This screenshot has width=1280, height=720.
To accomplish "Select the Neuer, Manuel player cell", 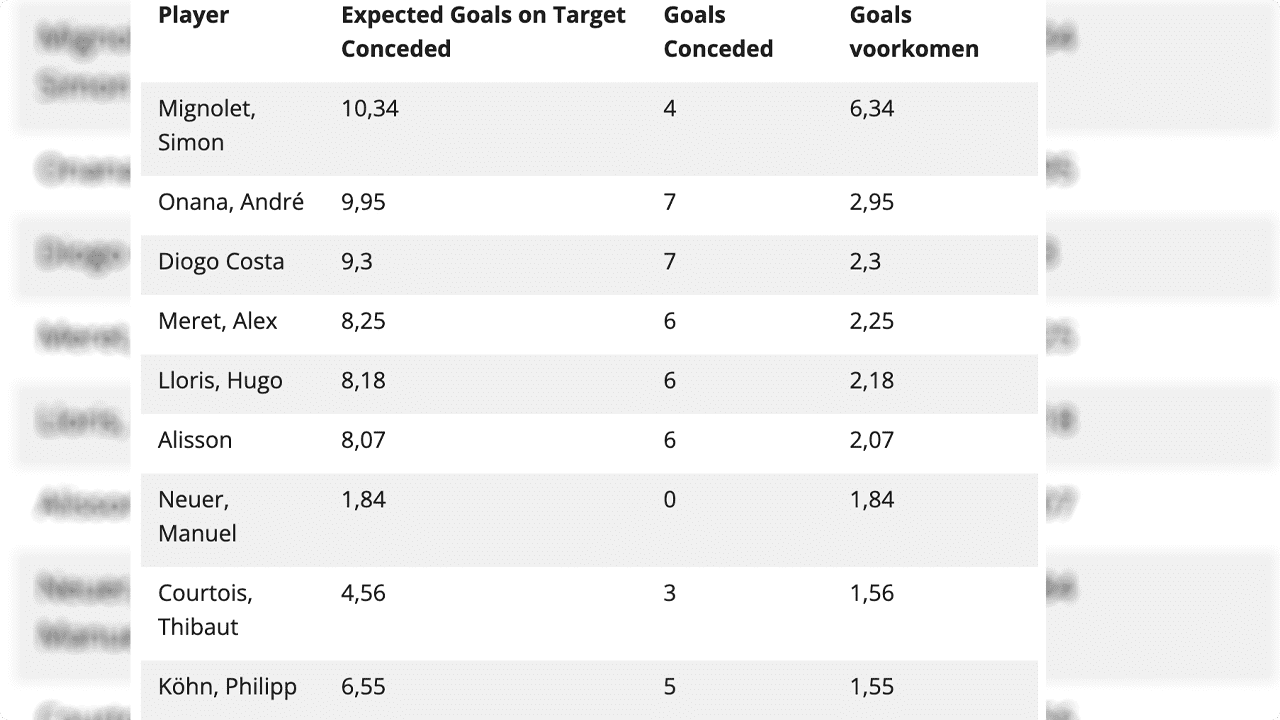I will (x=197, y=516).
